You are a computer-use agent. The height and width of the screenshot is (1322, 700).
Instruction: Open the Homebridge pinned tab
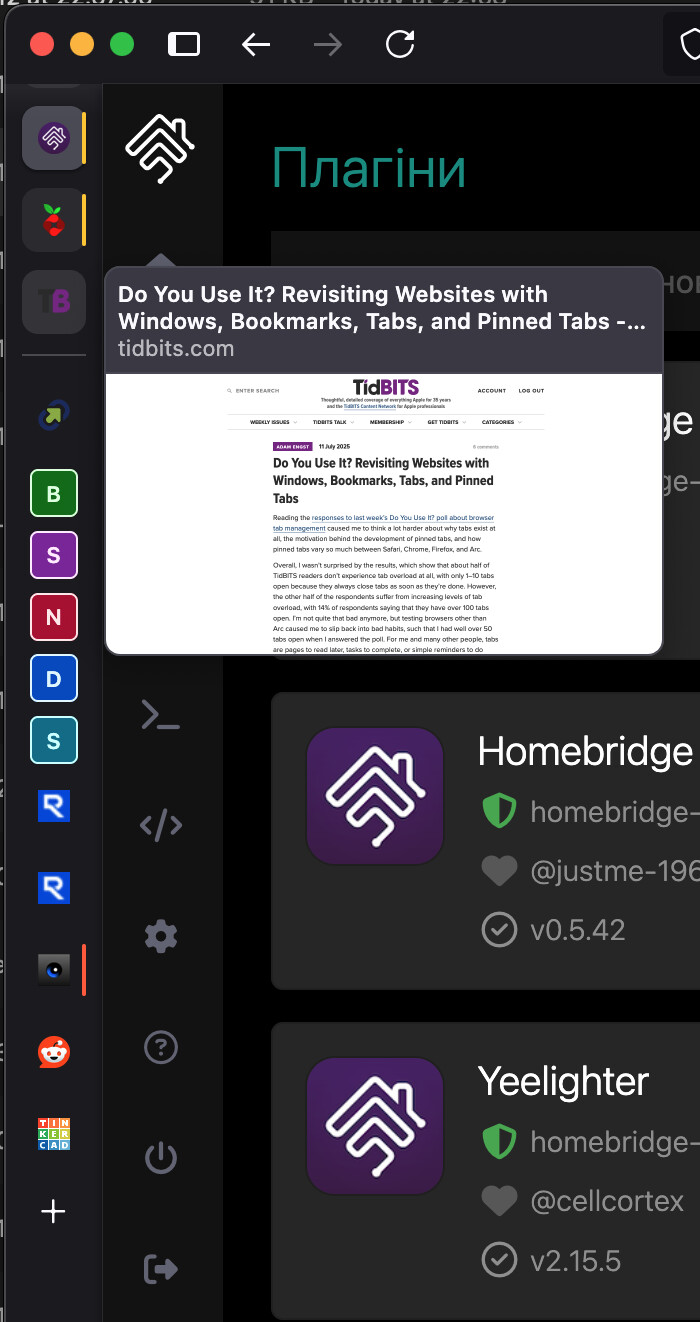(54, 138)
